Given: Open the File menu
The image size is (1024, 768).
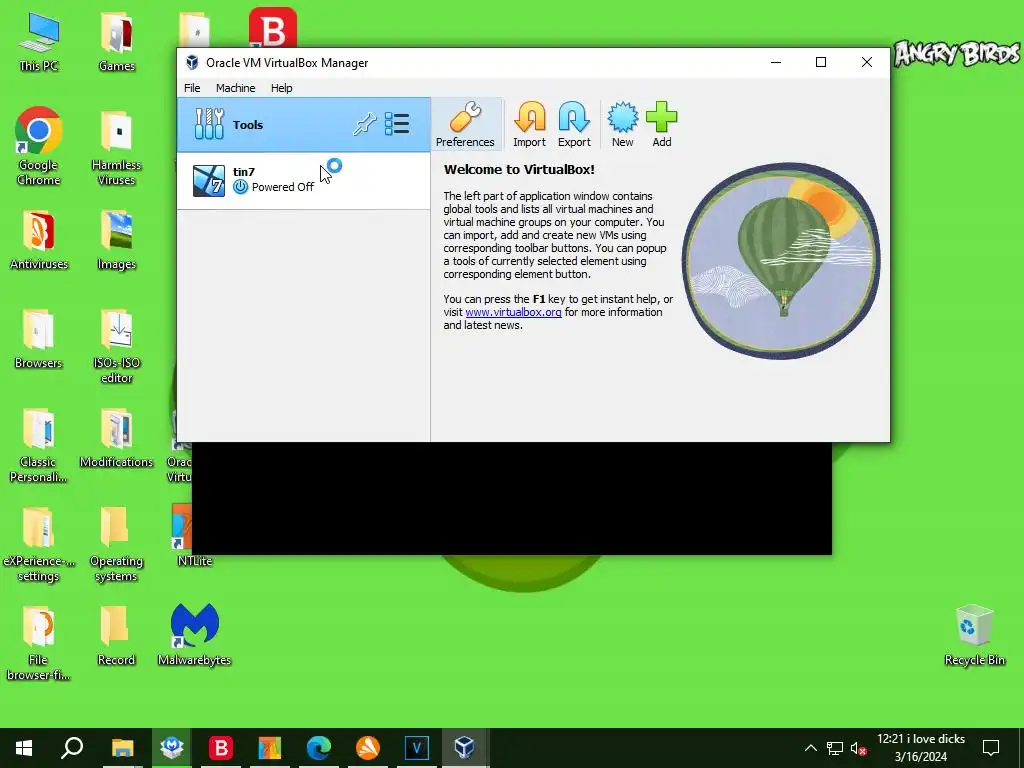Looking at the screenshot, I should 192,88.
